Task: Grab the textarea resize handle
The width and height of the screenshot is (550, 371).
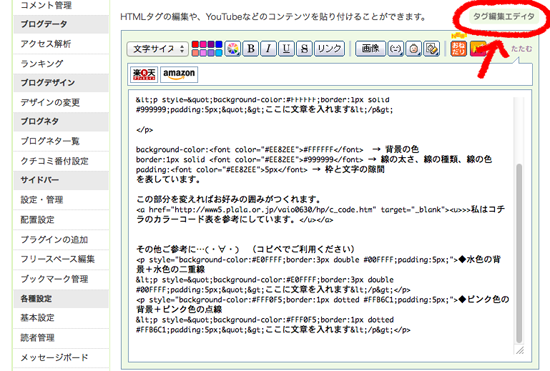Action: (520, 350)
